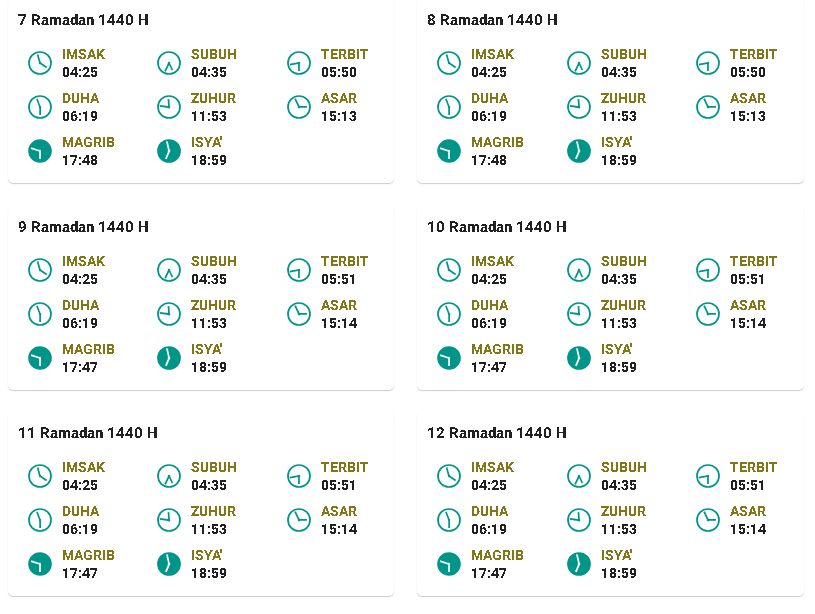Viewport: 815px width, 614px height.
Task: Select the 12 Ramadan 1440 H card title
Action: (x=497, y=433)
